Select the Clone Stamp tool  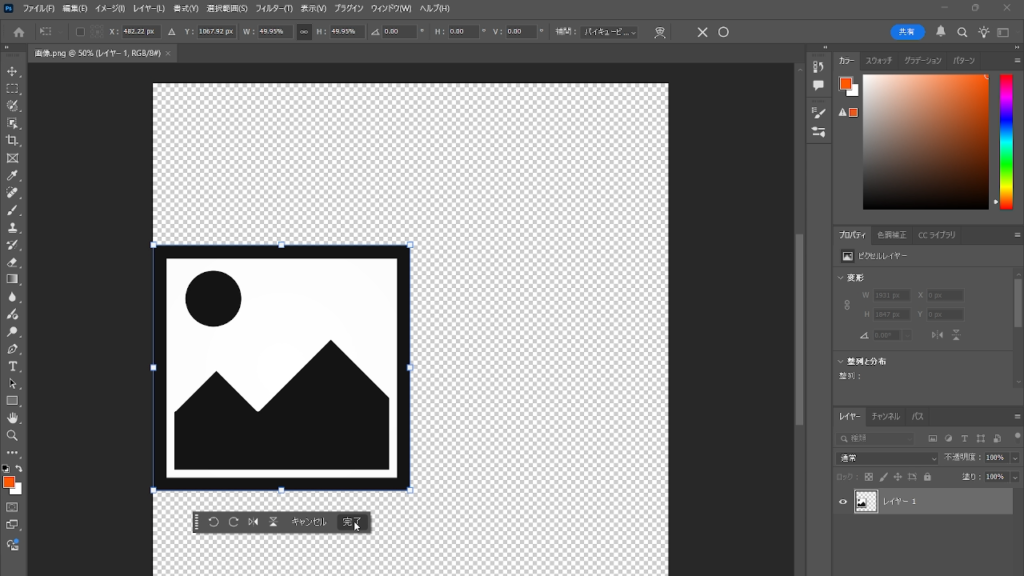[12, 227]
